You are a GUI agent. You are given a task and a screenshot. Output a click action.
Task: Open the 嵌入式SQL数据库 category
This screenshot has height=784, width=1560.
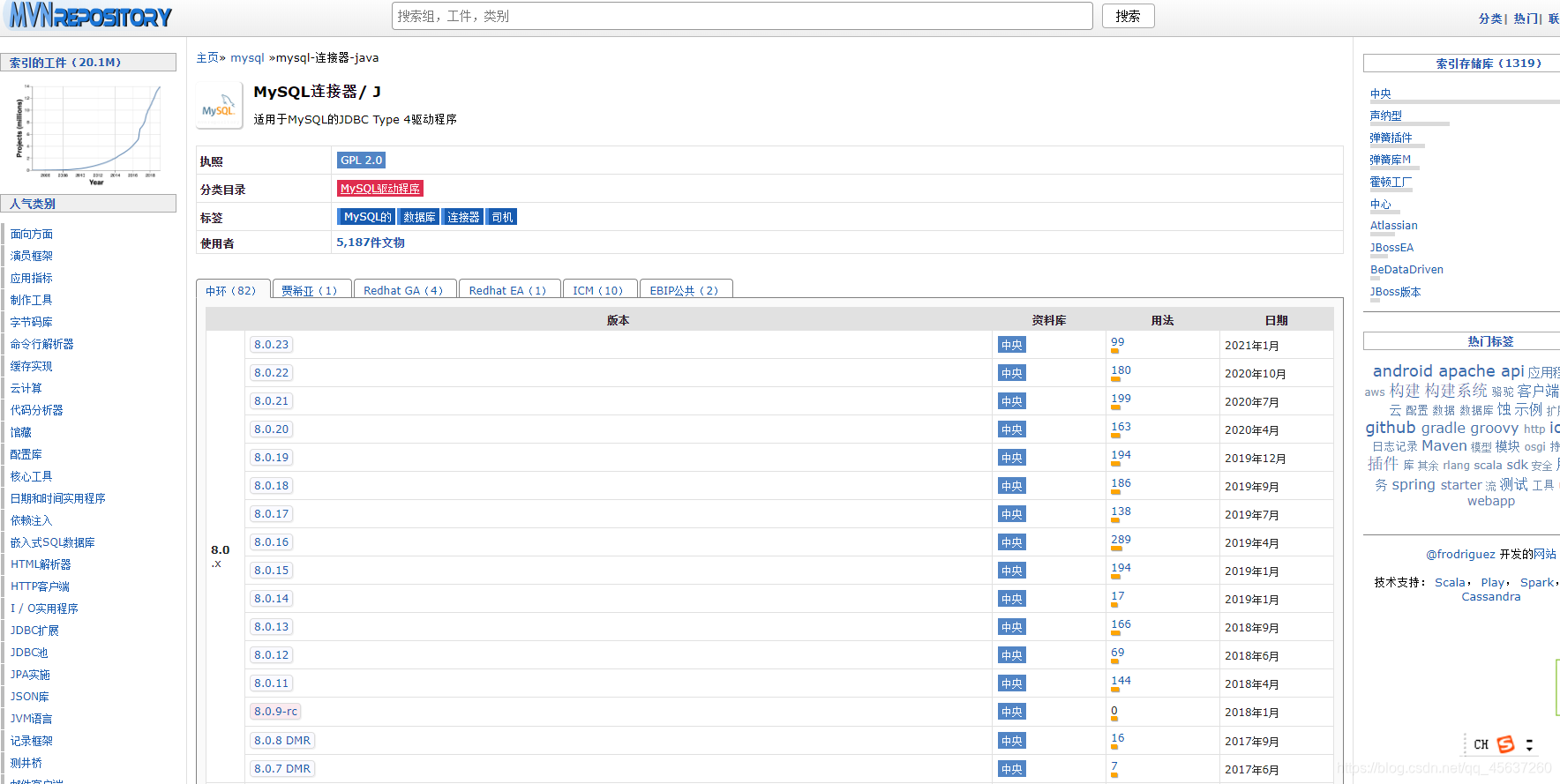click(53, 542)
